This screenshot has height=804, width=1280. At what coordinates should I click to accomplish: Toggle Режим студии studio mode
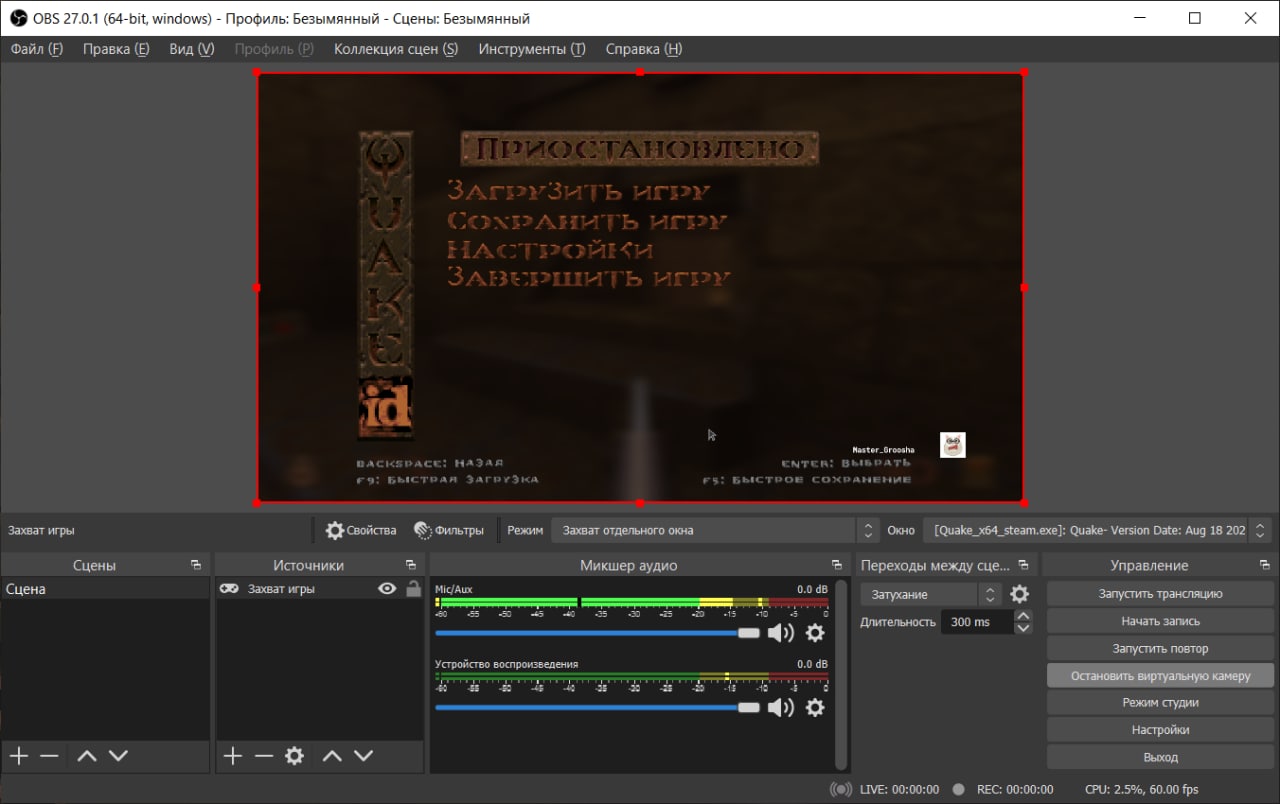click(x=1160, y=702)
